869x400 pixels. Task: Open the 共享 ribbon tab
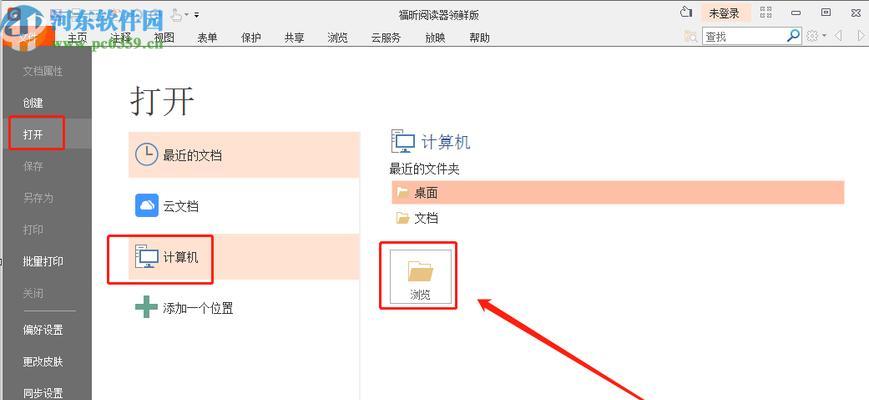tap(294, 38)
